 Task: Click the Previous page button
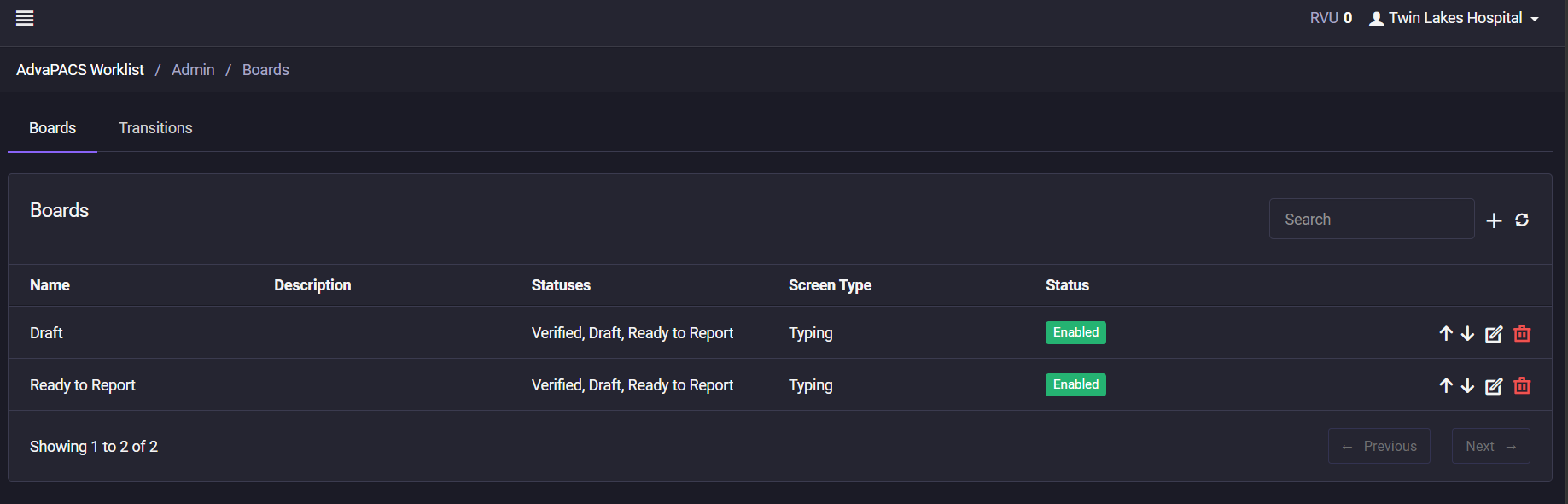click(1379, 446)
